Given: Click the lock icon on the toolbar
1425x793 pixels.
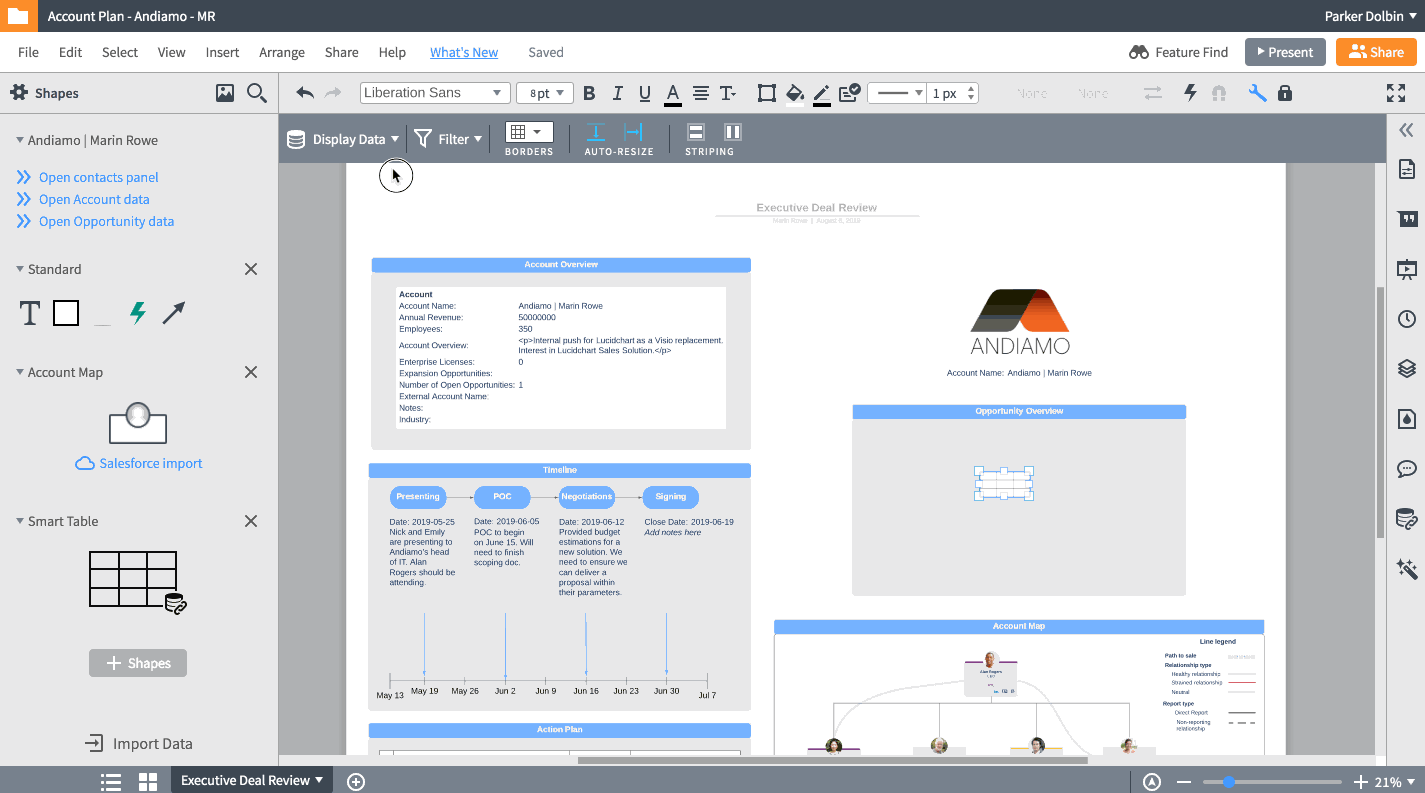Looking at the screenshot, I should coord(1285,92).
